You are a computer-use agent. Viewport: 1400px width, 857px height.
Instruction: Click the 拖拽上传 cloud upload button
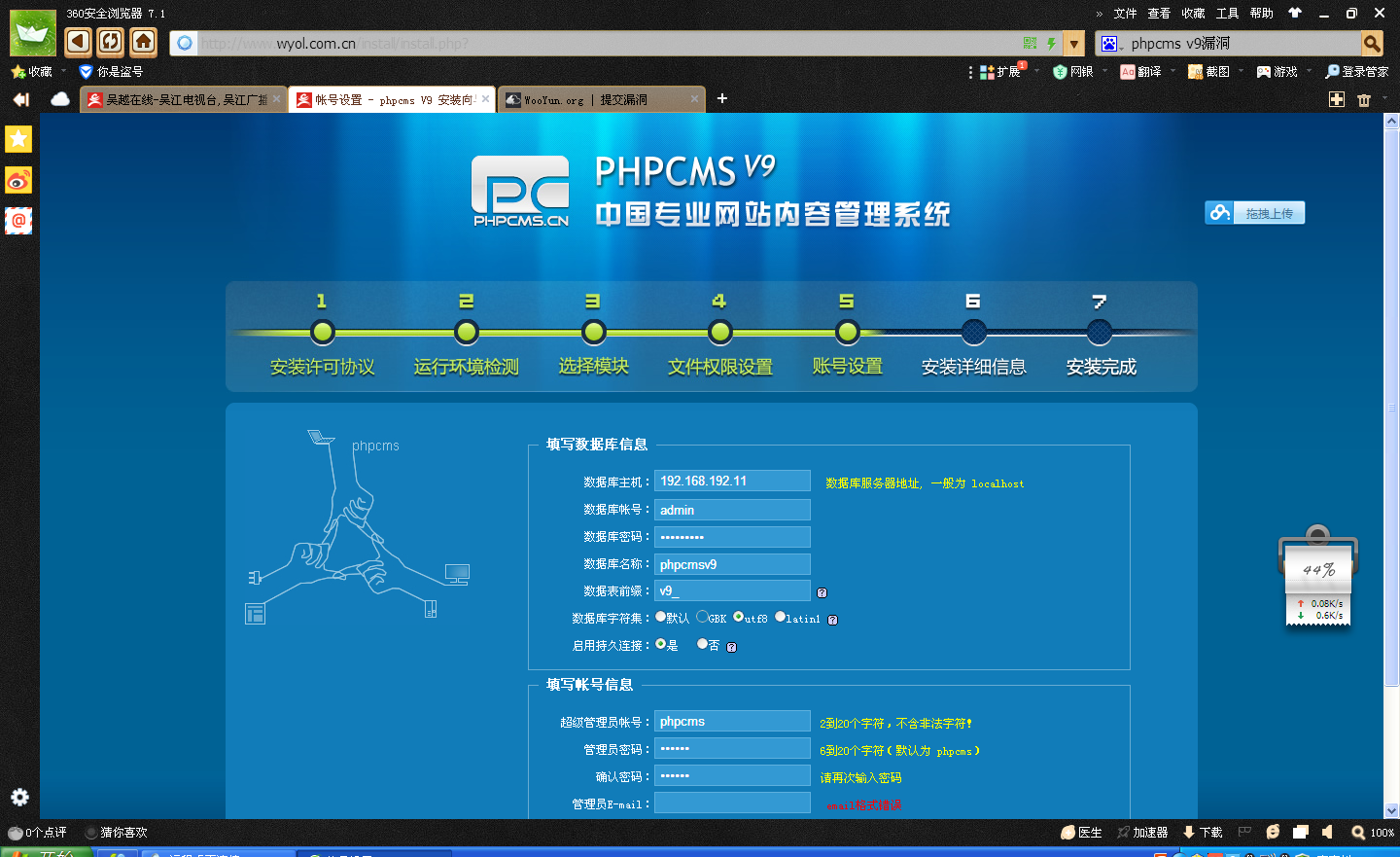[1254, 213]
